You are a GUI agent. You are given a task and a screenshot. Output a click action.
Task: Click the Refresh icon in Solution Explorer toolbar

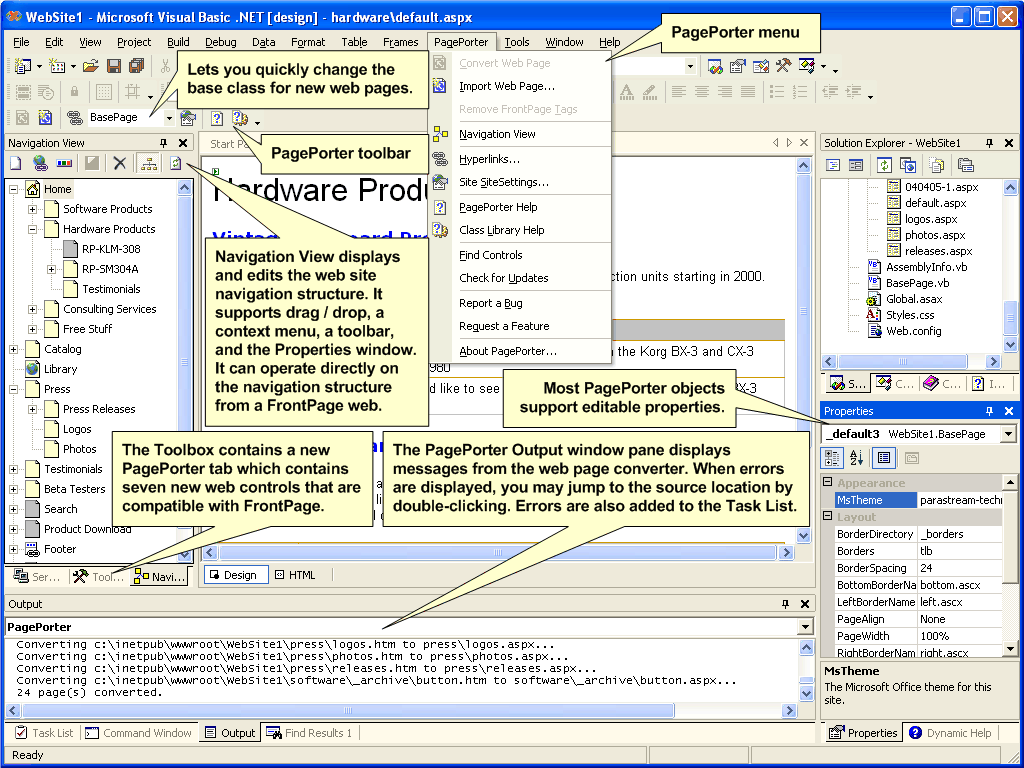[884, 165]
